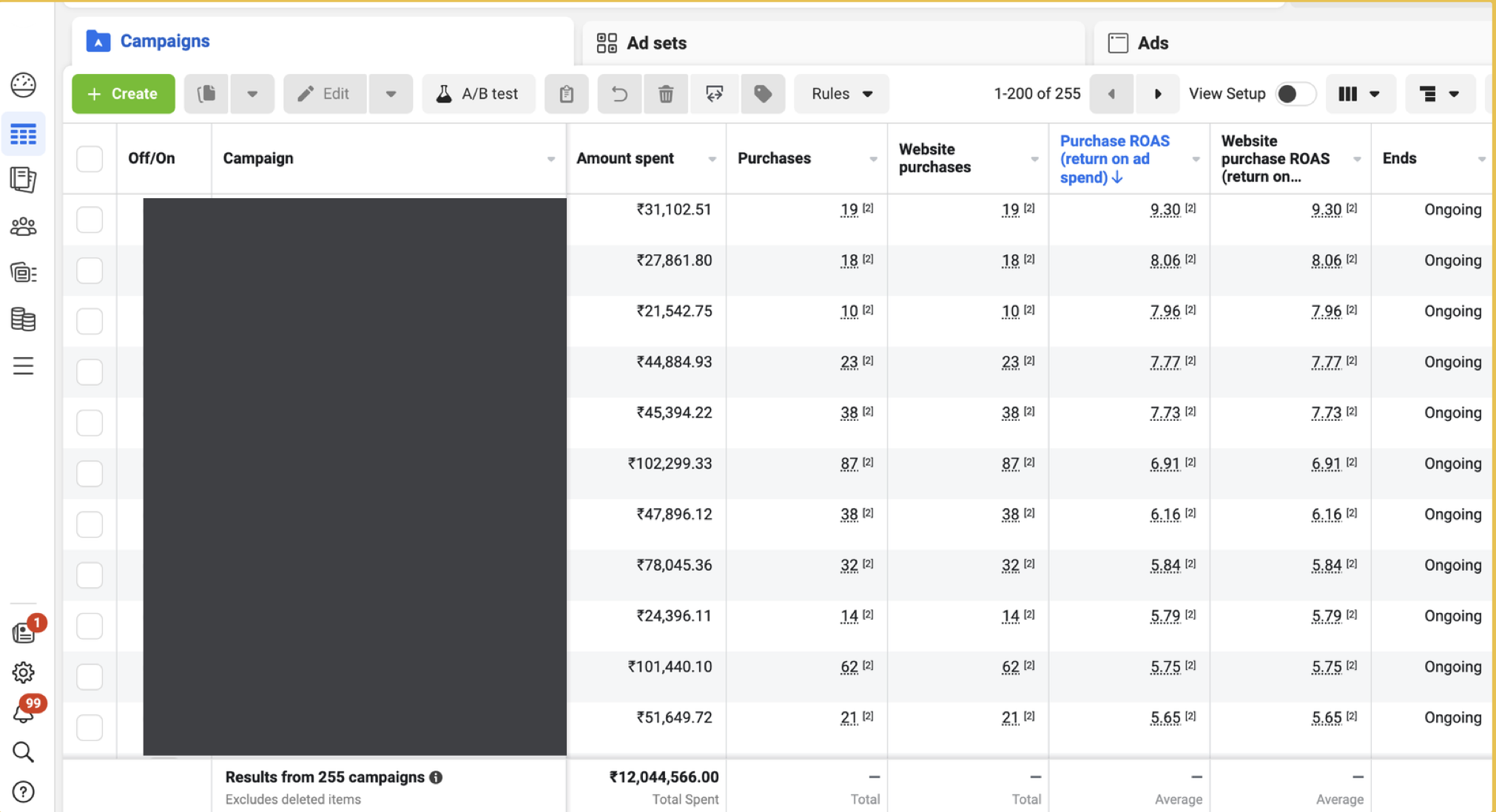Open Billing coins stack icon in sidebar

[23, 319]
